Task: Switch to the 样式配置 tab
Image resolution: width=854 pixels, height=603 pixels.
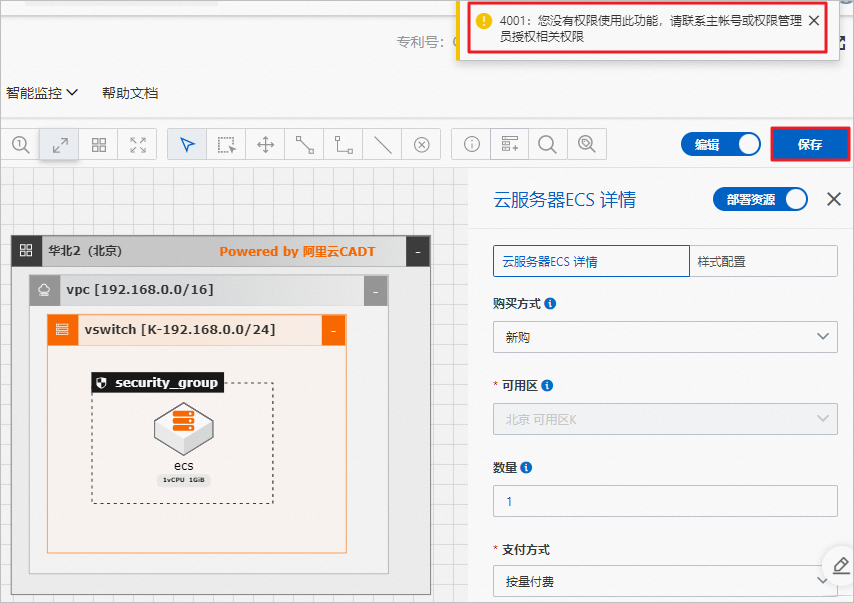Action: 764,261
